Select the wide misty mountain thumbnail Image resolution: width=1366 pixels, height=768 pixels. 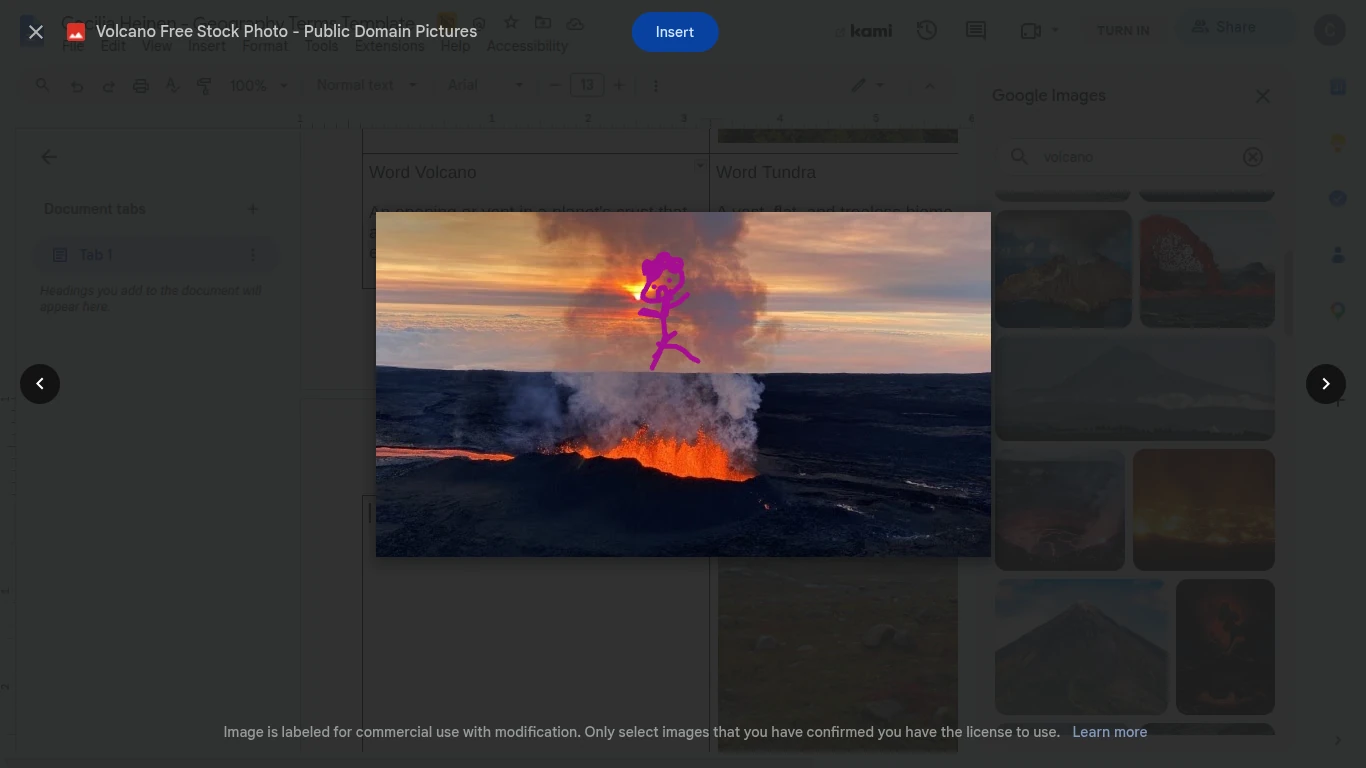pyautogui.click(x=1135, y=388)
